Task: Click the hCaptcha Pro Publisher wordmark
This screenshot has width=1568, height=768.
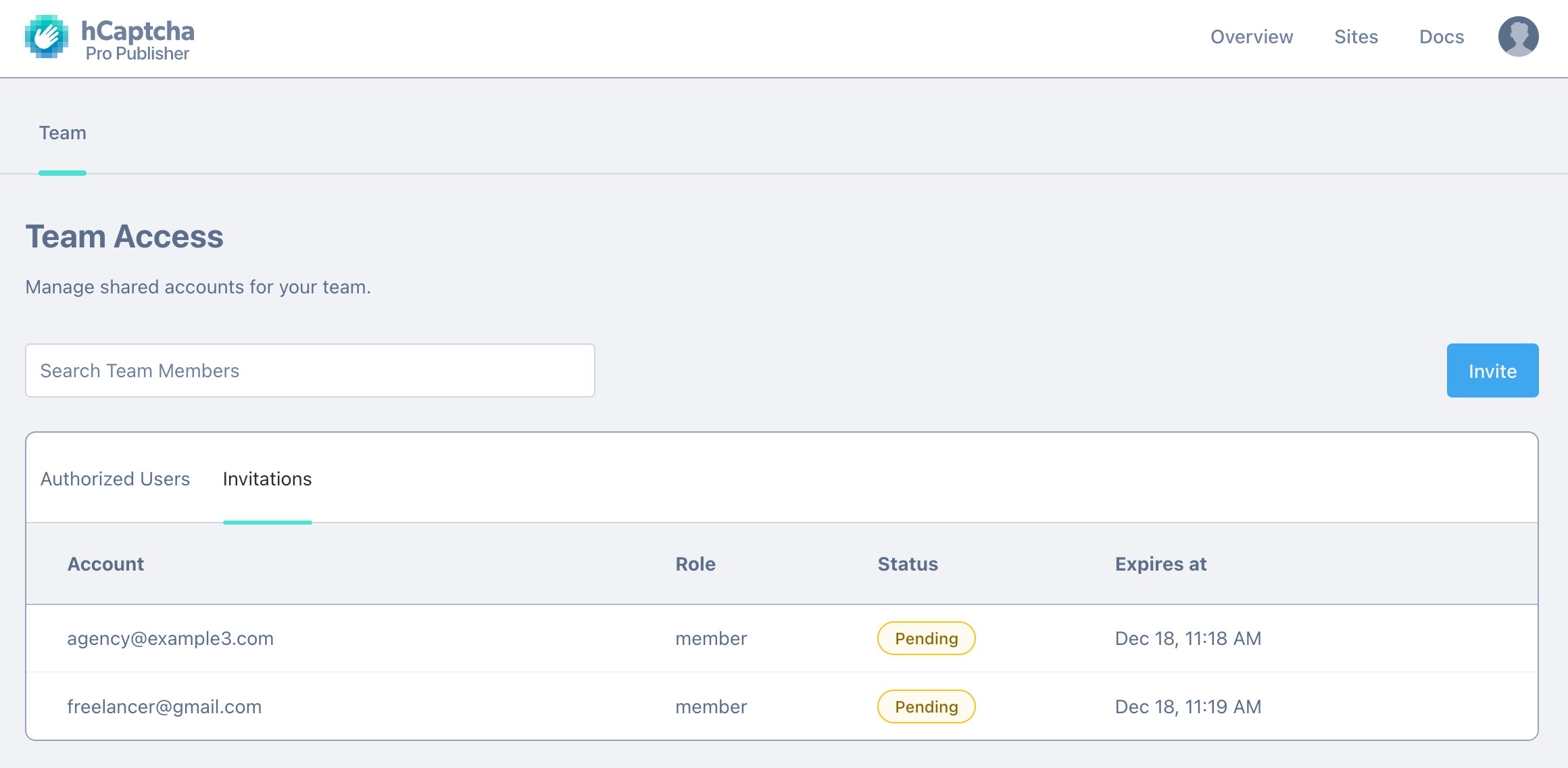Action: [138, 40]
